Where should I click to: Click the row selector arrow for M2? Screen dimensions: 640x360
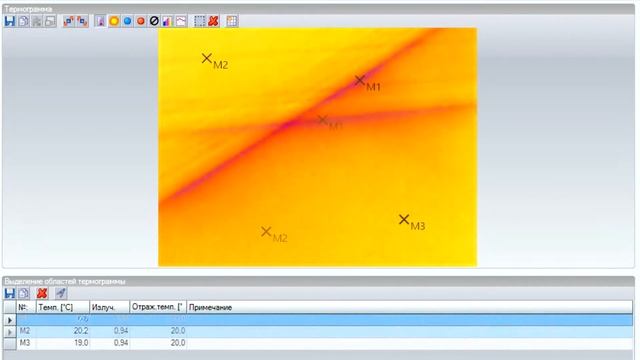pos(10,332)
